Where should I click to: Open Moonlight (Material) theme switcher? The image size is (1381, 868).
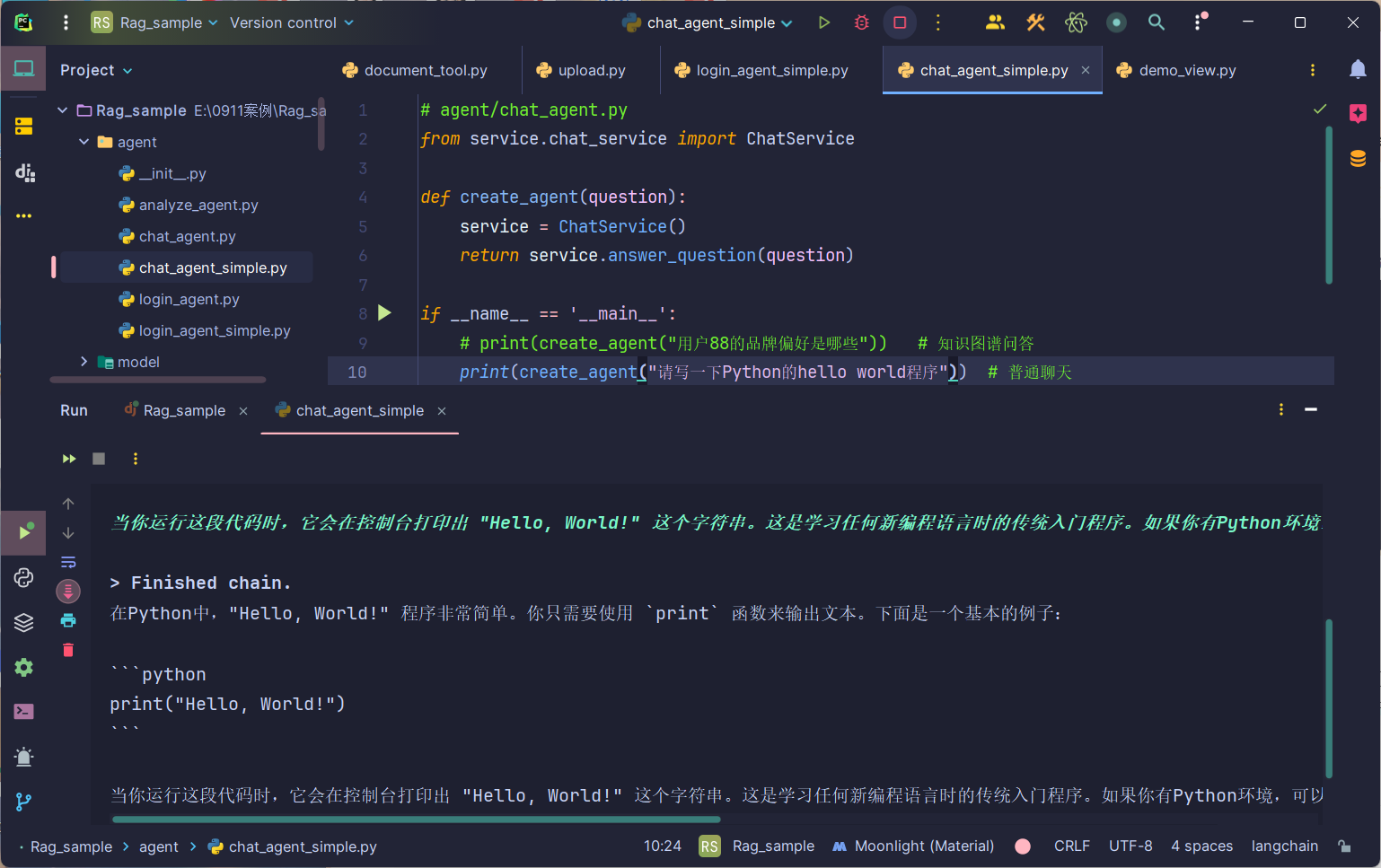pyautogui.click(x=913, y=846)
